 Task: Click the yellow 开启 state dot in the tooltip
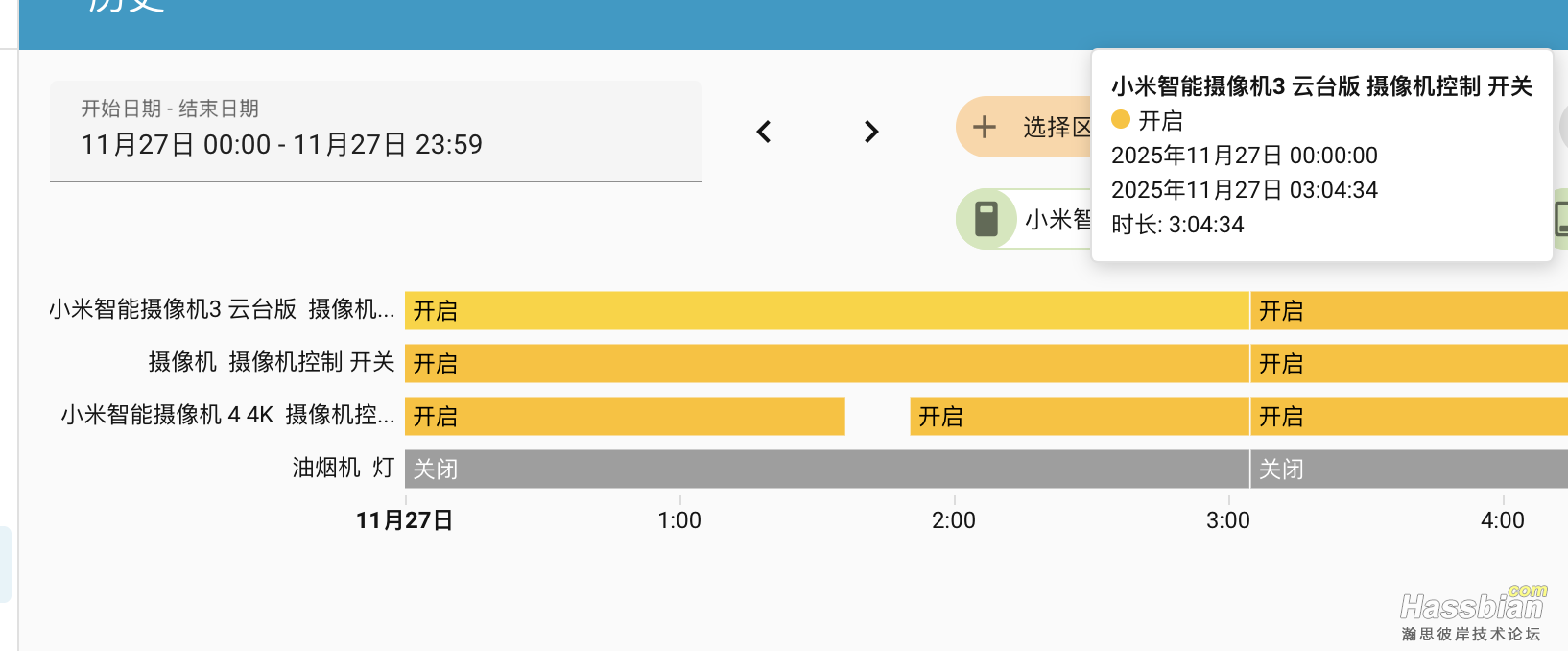pyautogui.click(x=1120, y=120)
